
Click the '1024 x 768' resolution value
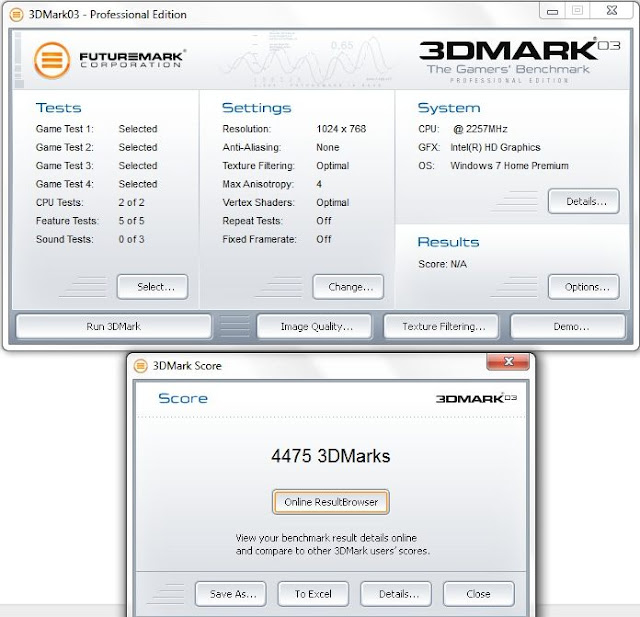click(341, 129)
